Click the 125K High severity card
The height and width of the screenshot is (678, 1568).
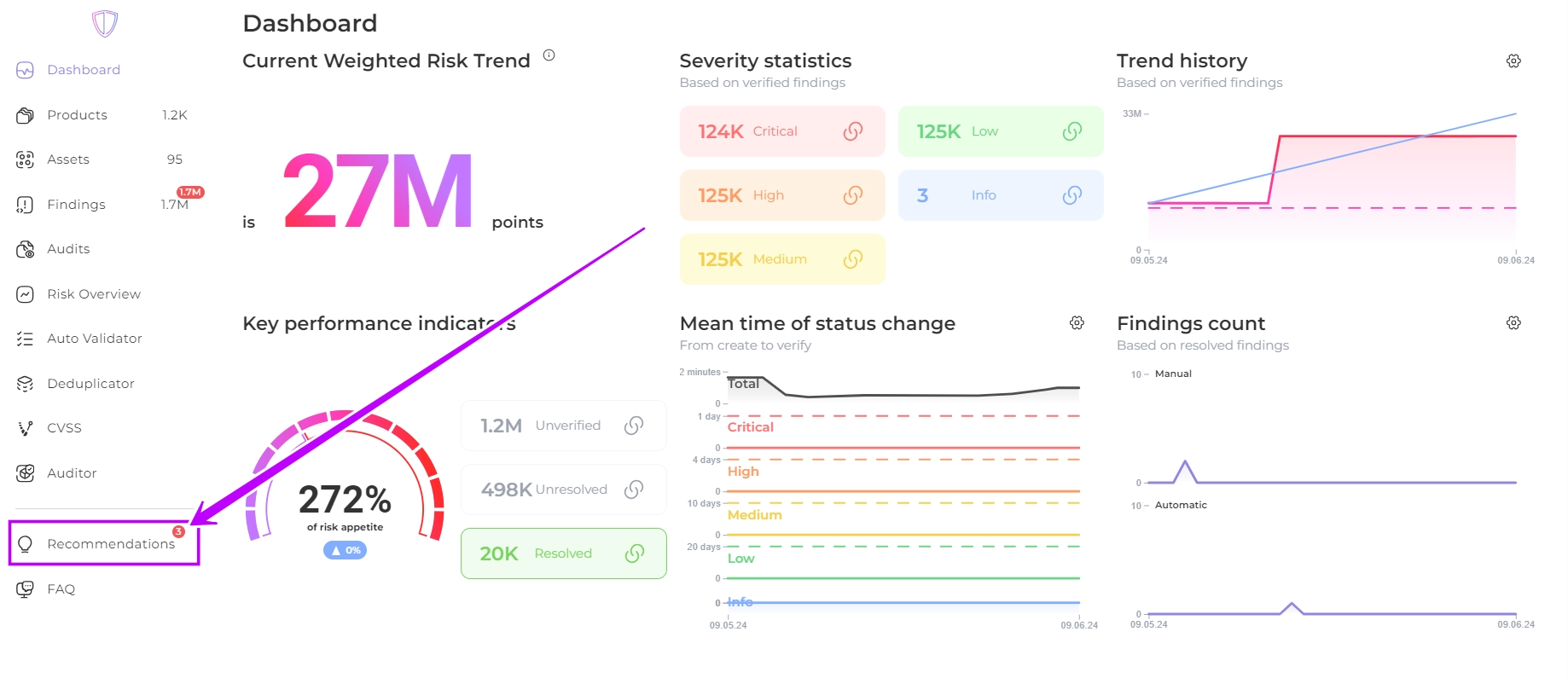tap(781, 195)
